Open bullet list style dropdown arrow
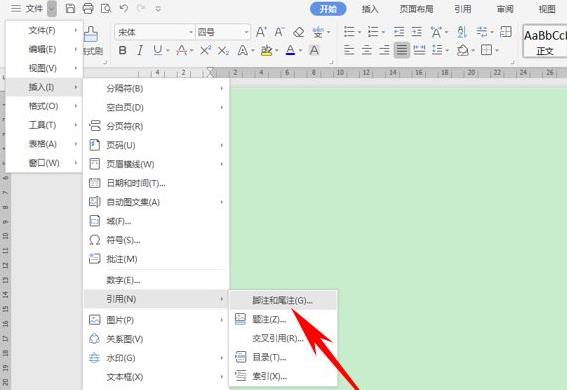The image size is (567, 390). (x=359, y=33)
